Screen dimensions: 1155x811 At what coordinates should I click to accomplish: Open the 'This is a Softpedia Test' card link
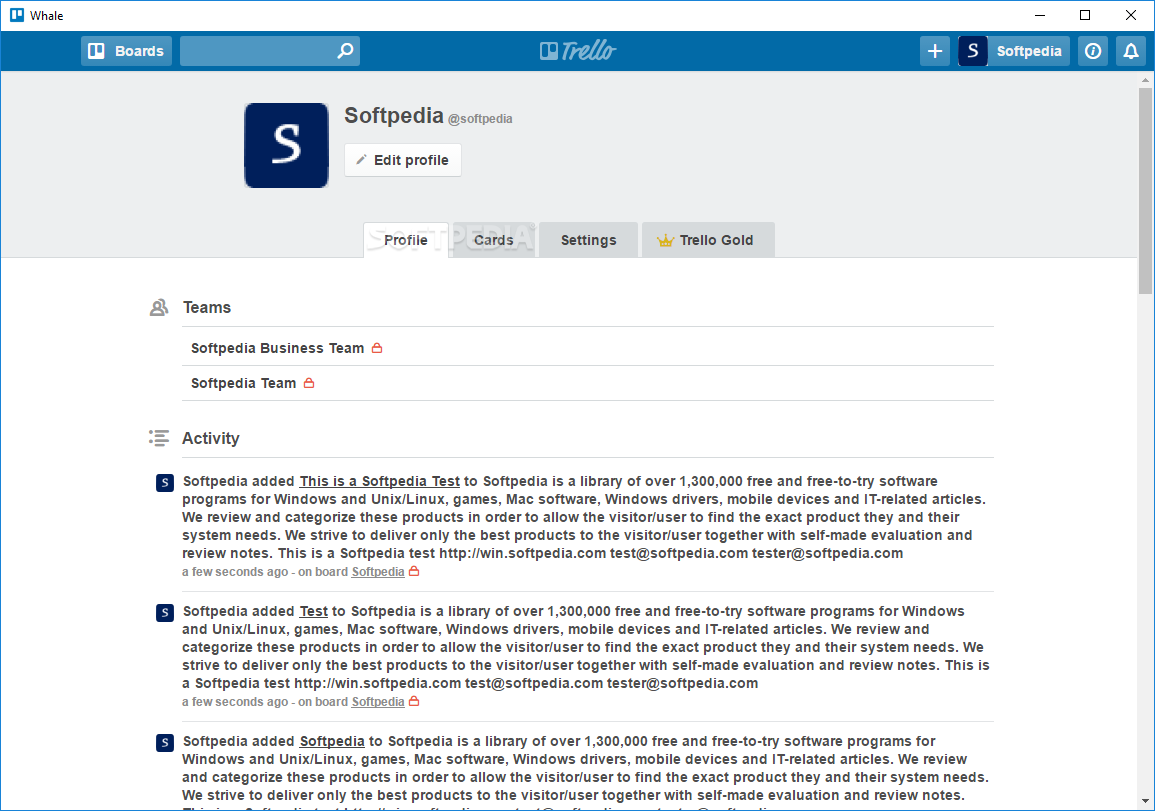[x=379, y=481]
